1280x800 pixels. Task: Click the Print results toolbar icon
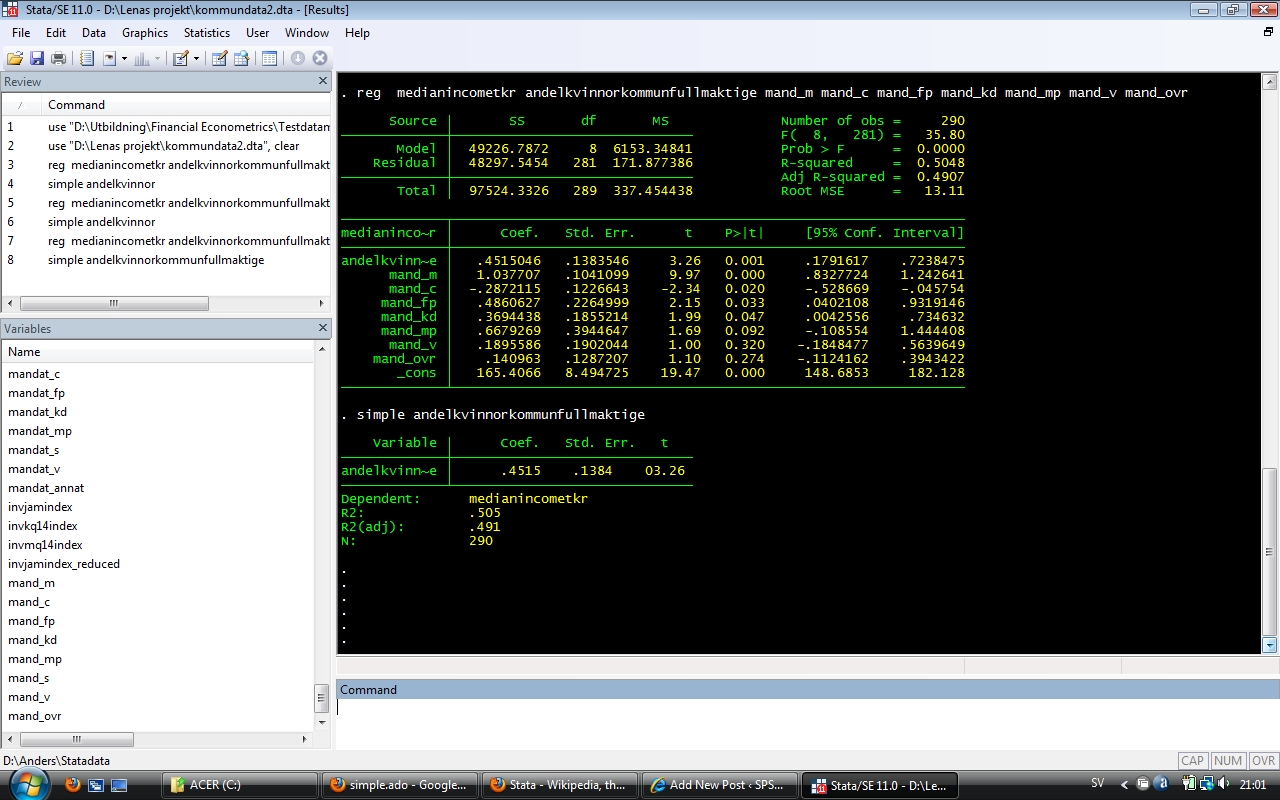[x=58, y=59]
